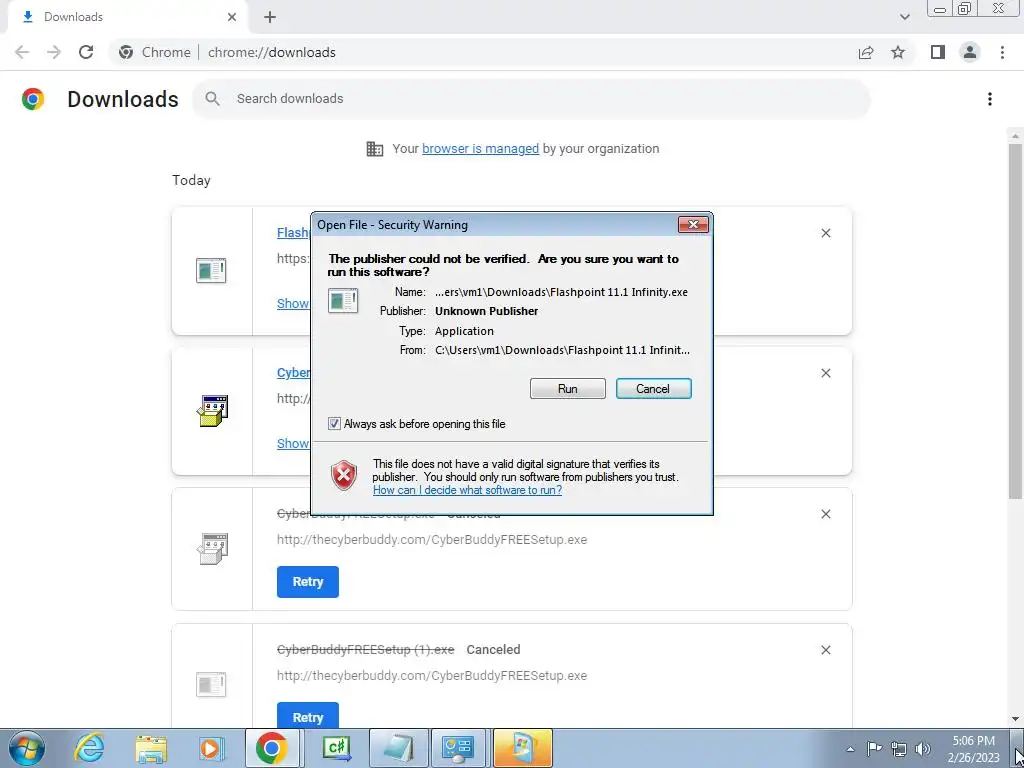This screenshot has height=768, width=1024.
Task: Open the CyberBuddy download file link
Action: coord(293,372)
